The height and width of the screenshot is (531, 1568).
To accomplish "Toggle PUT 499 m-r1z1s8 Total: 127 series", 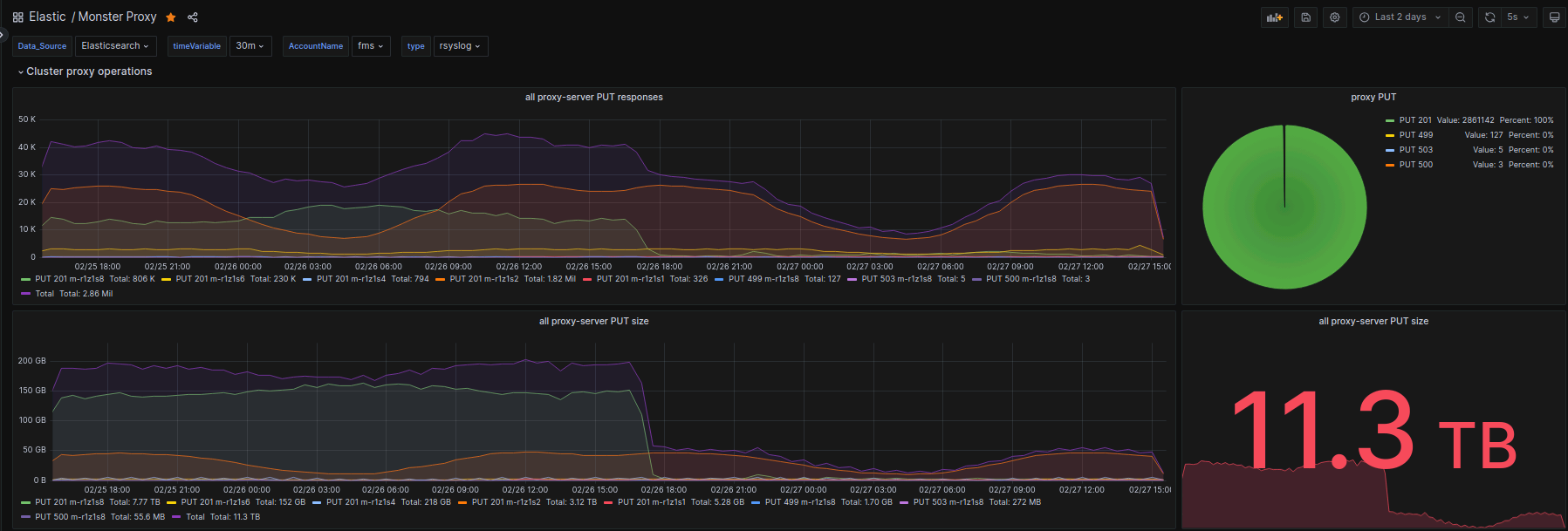I will (x=777, y=279).
